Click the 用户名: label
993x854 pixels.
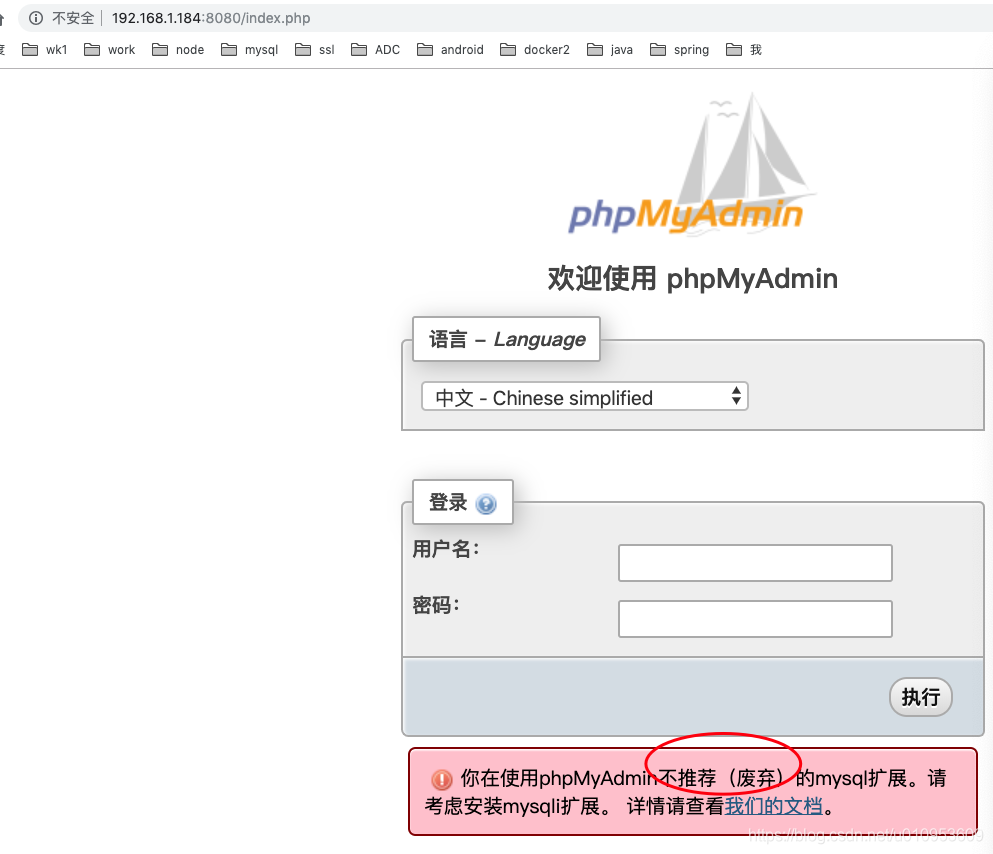coord(446,548)
